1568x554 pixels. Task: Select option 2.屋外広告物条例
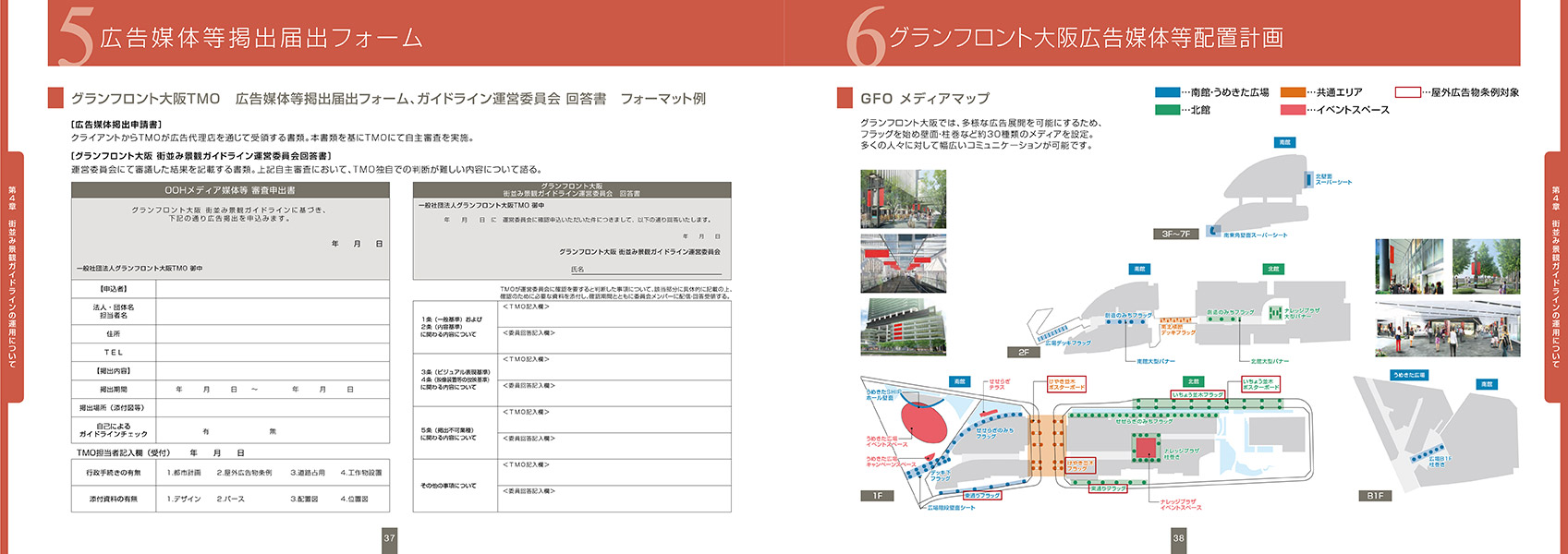[244, 473]
